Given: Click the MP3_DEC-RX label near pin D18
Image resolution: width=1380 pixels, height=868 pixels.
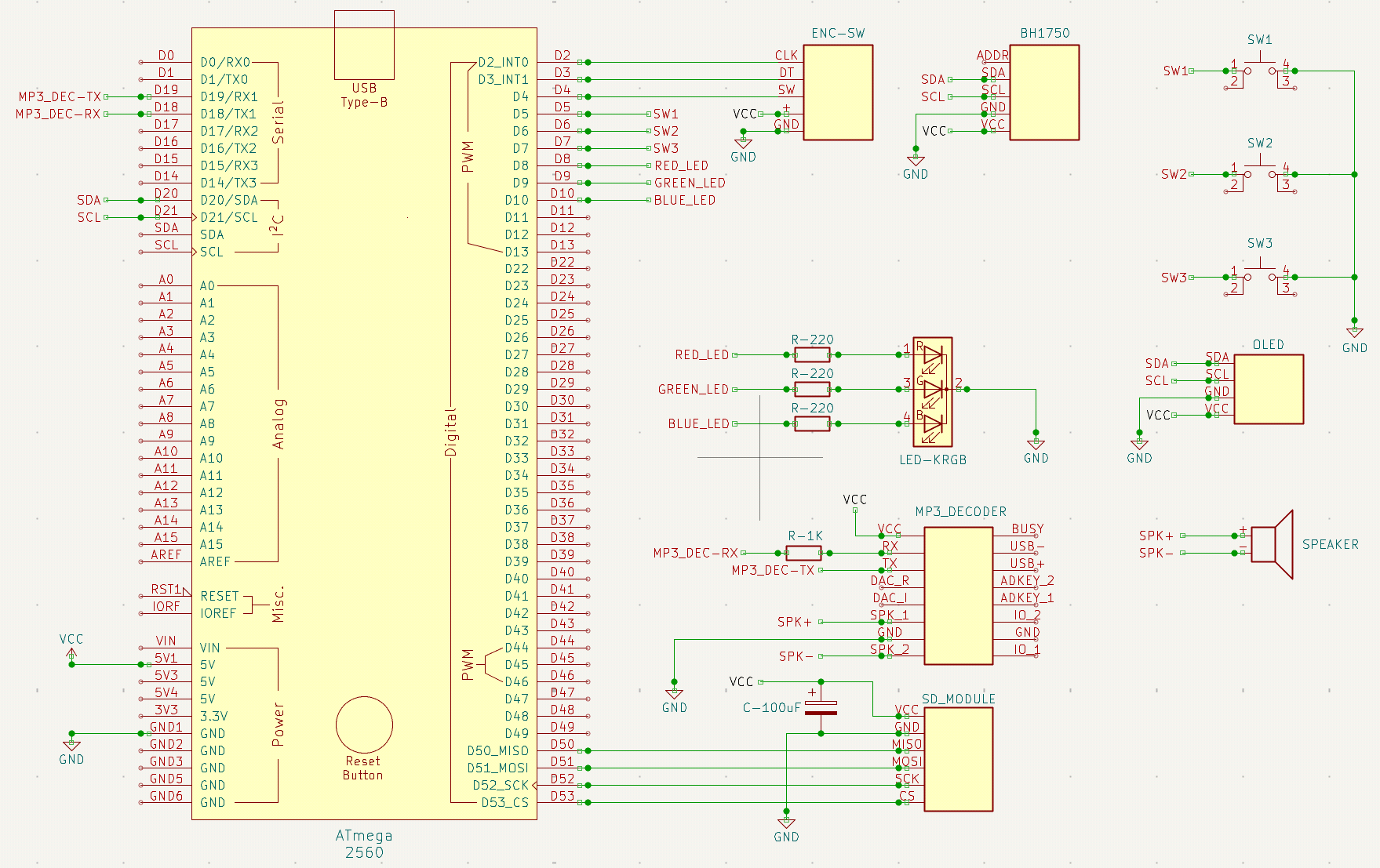Looking at the screenshot, I should pyautogui.click(x=58, y=114).
